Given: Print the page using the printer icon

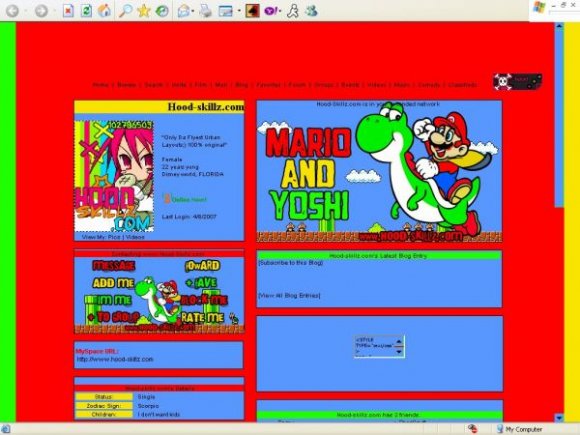Looking at the screenshot, I should [x=206, y=11].
